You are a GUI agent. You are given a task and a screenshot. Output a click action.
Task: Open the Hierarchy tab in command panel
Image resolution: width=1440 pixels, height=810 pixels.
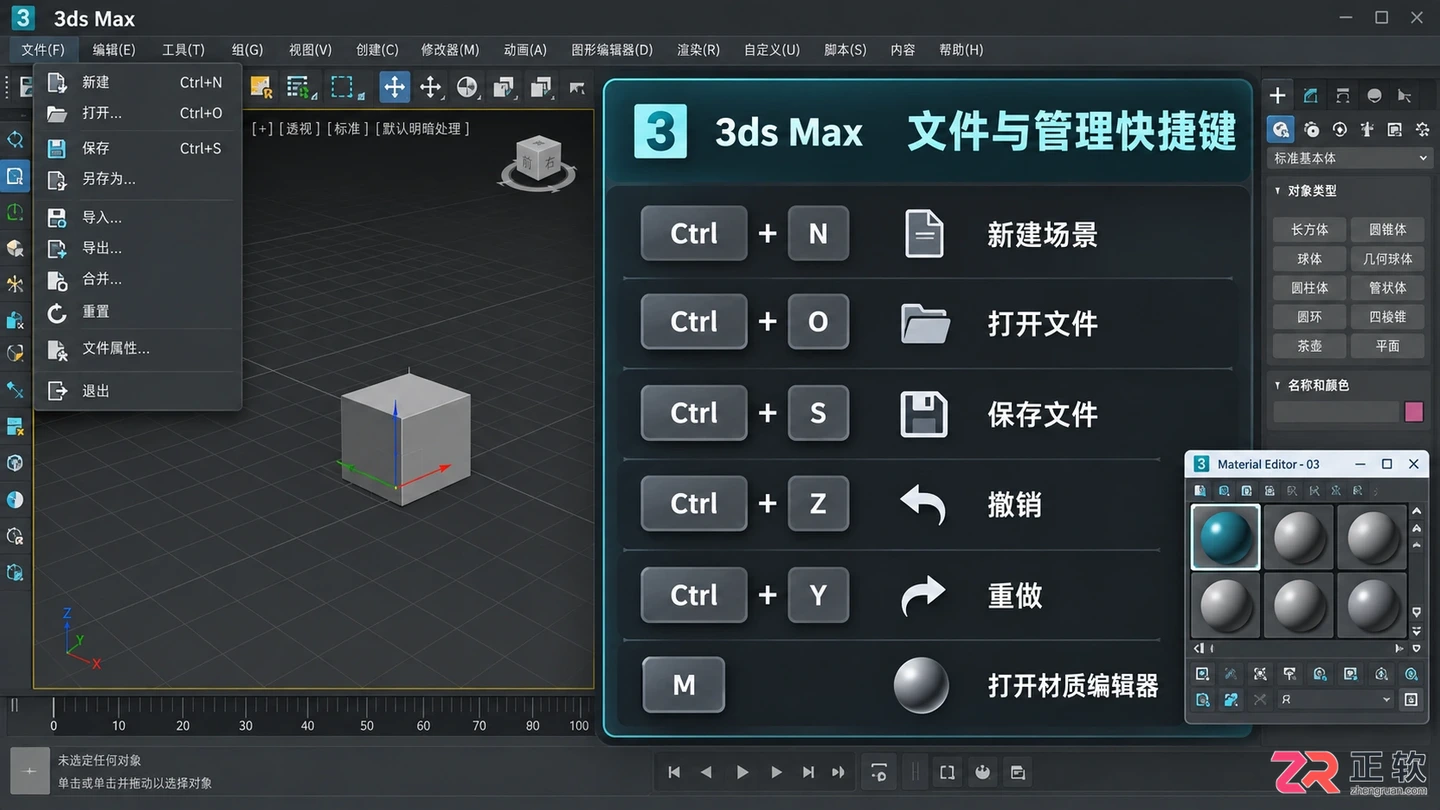pos(1342,96)
